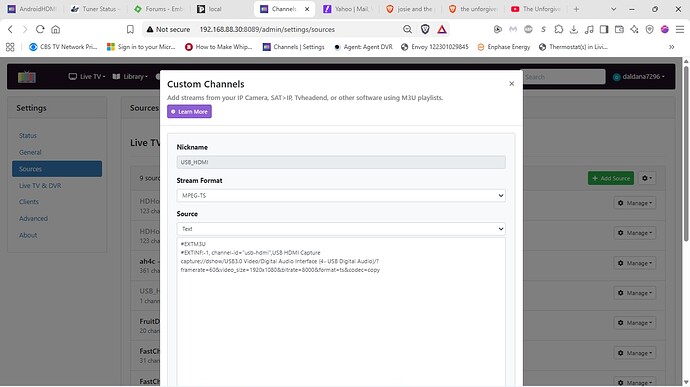Toggle the browser sidebar panel icon
Viewport: 690px width, 387px height.
pyautogui.click(x=604, y=29)
